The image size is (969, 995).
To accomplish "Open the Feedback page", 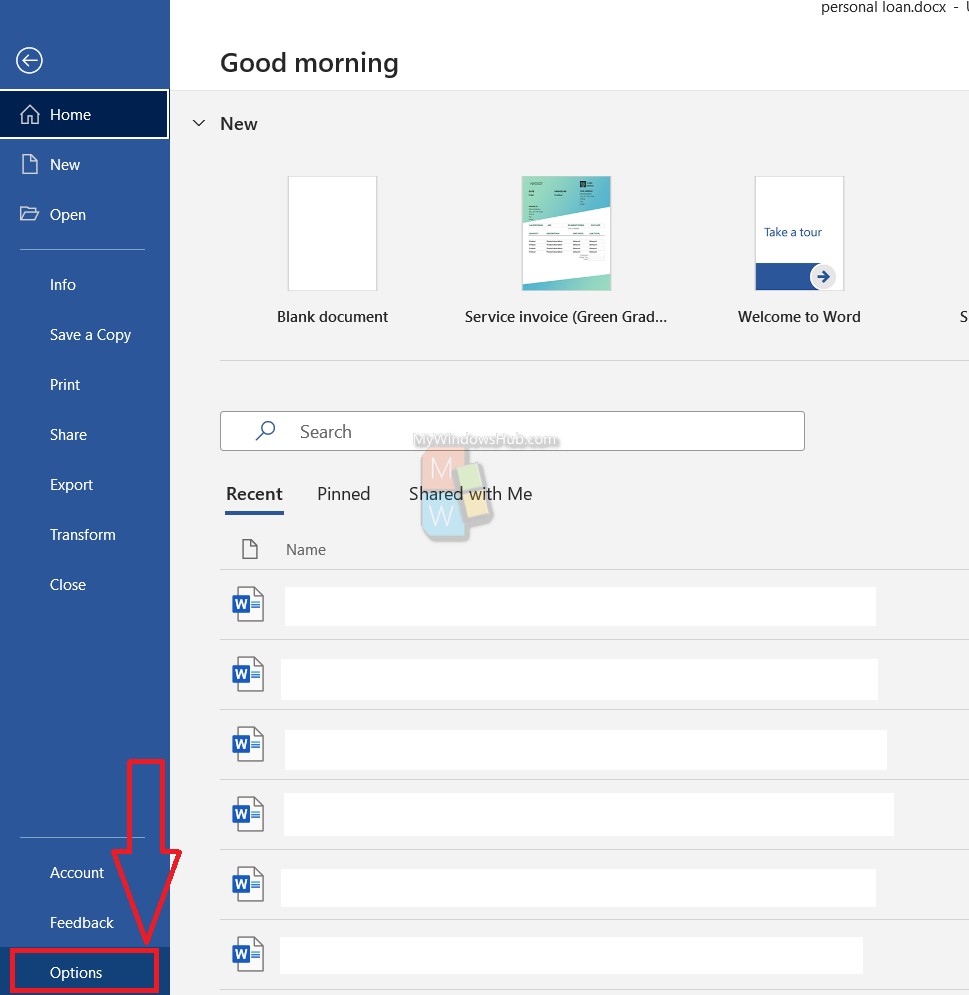I will (84, 923).
